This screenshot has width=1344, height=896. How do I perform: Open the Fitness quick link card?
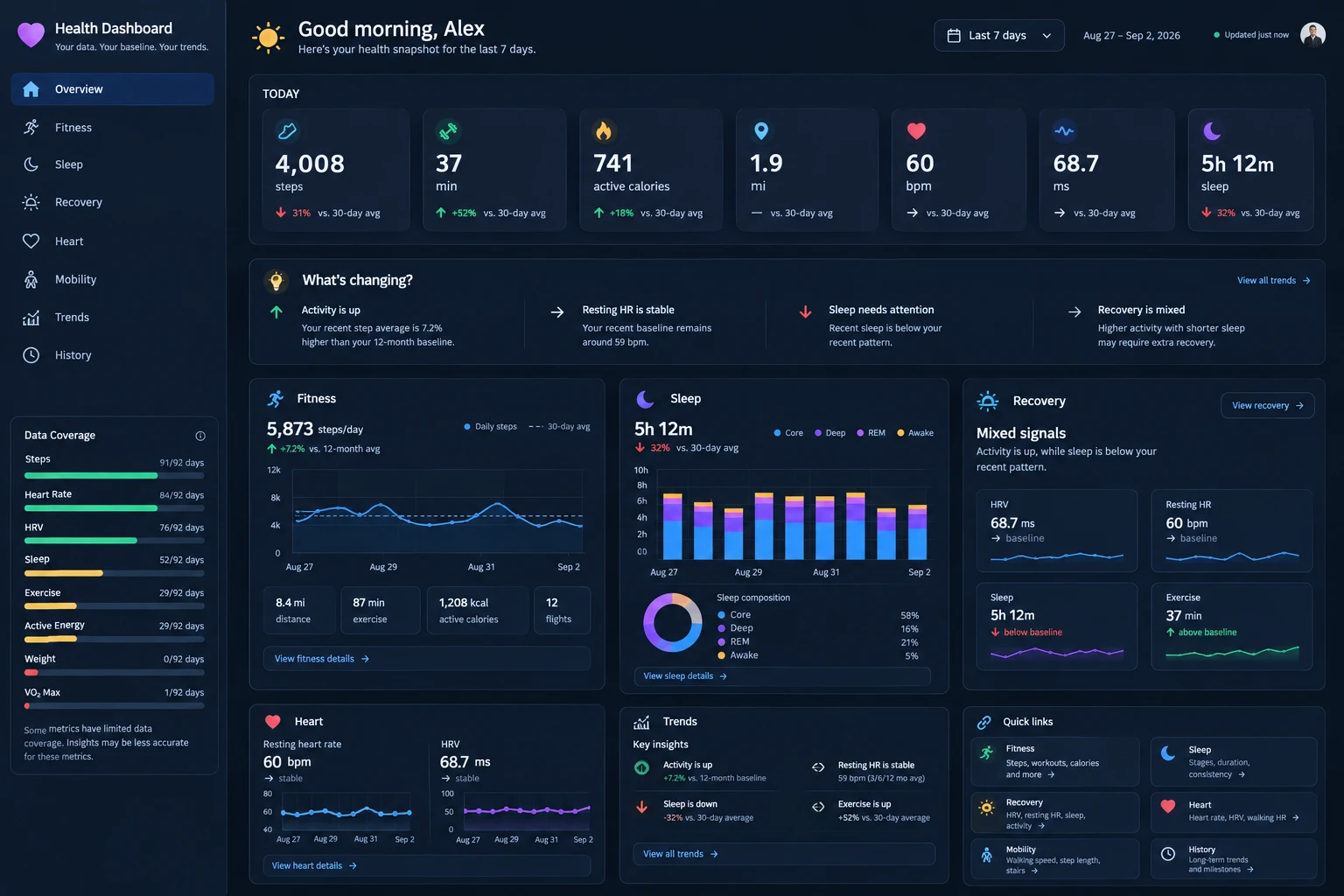point(1055,761)
